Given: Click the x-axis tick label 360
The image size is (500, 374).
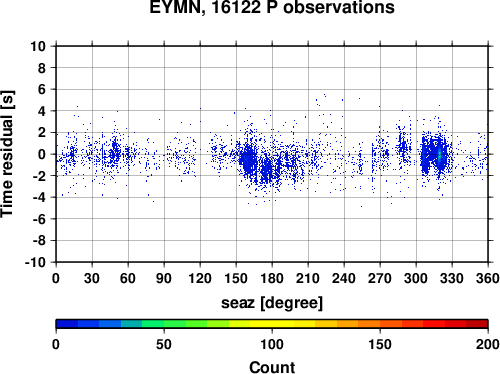Looking at the screenshot, I should [x=488, y=278].
